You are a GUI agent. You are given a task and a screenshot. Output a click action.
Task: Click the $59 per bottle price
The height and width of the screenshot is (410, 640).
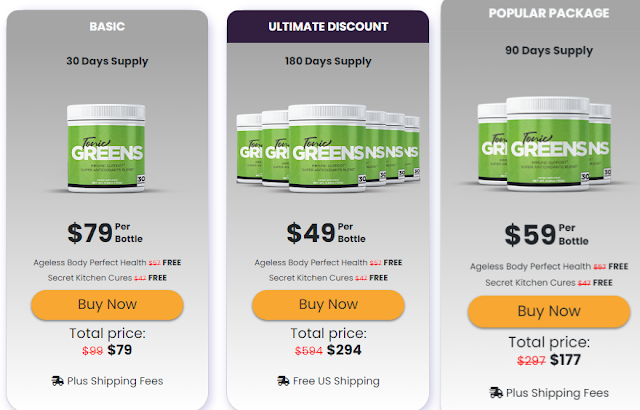pos(547,235)
